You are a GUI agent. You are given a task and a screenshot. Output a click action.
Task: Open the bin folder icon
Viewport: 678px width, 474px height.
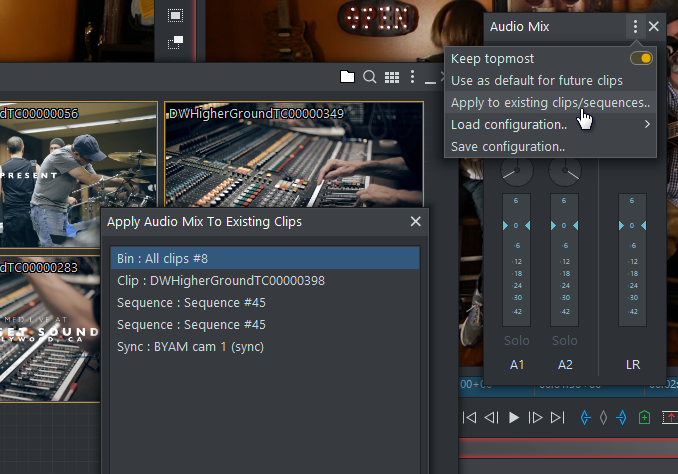tap(347, 77)
